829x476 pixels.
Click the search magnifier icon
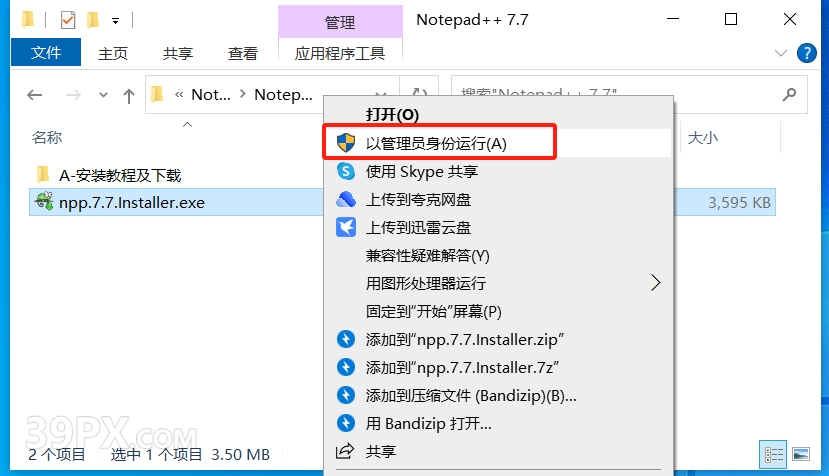789,95
